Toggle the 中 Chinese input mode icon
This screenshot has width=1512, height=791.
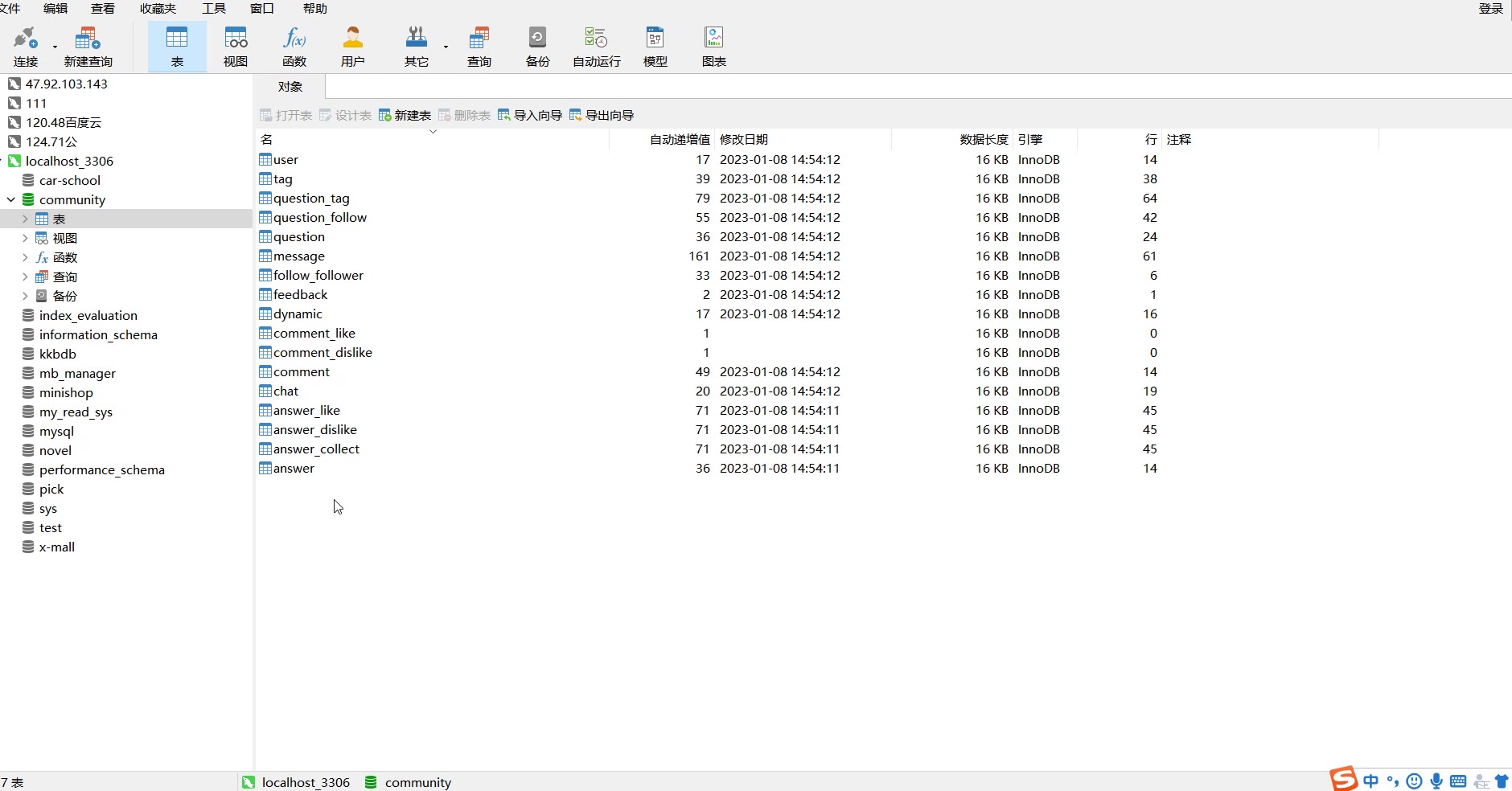pos(1371,781)
